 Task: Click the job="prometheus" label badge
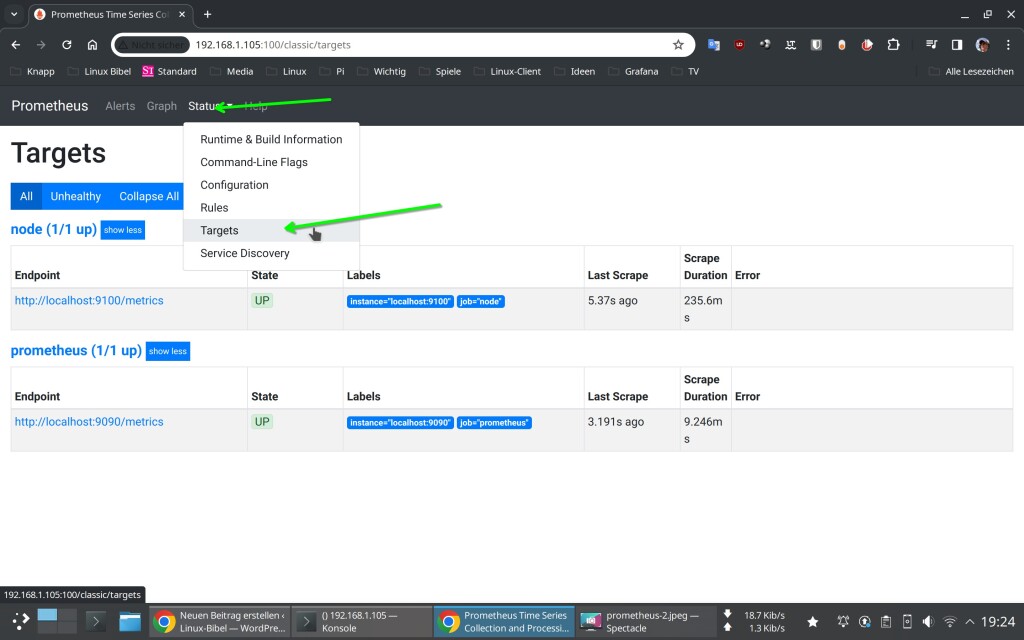pos(494,423)
